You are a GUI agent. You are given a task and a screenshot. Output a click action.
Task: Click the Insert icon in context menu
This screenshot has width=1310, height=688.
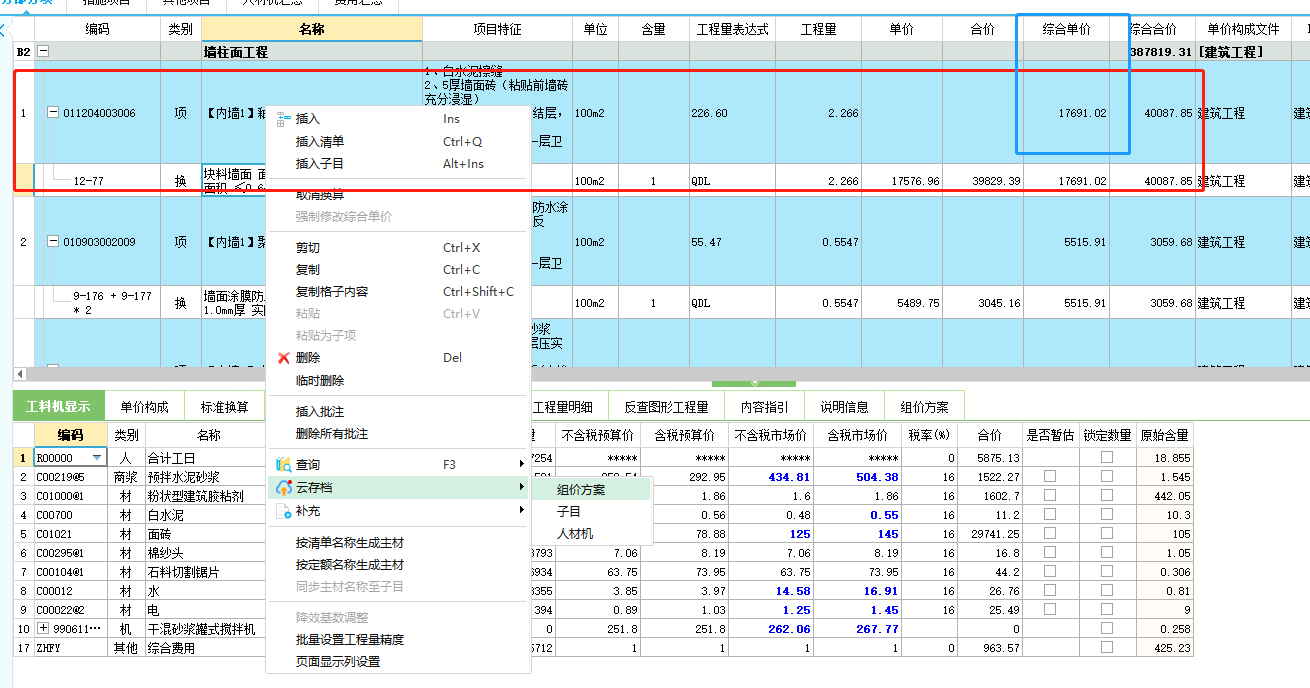point(283,118)
